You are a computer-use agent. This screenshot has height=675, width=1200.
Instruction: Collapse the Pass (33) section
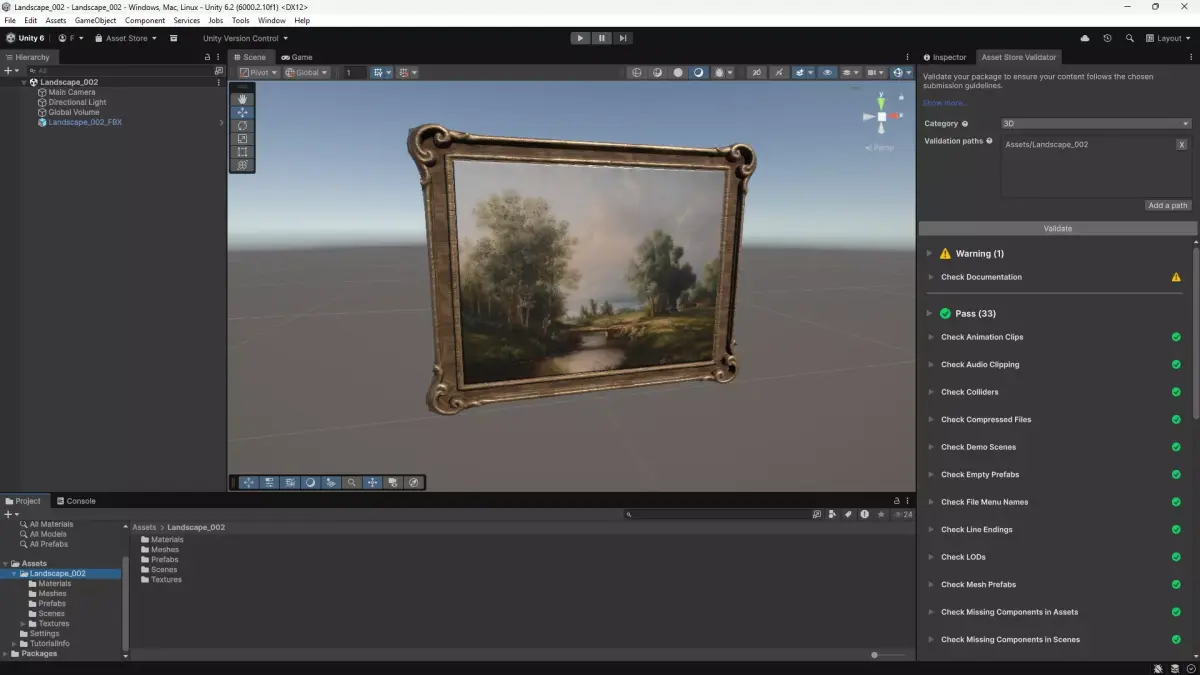[929, 313]
